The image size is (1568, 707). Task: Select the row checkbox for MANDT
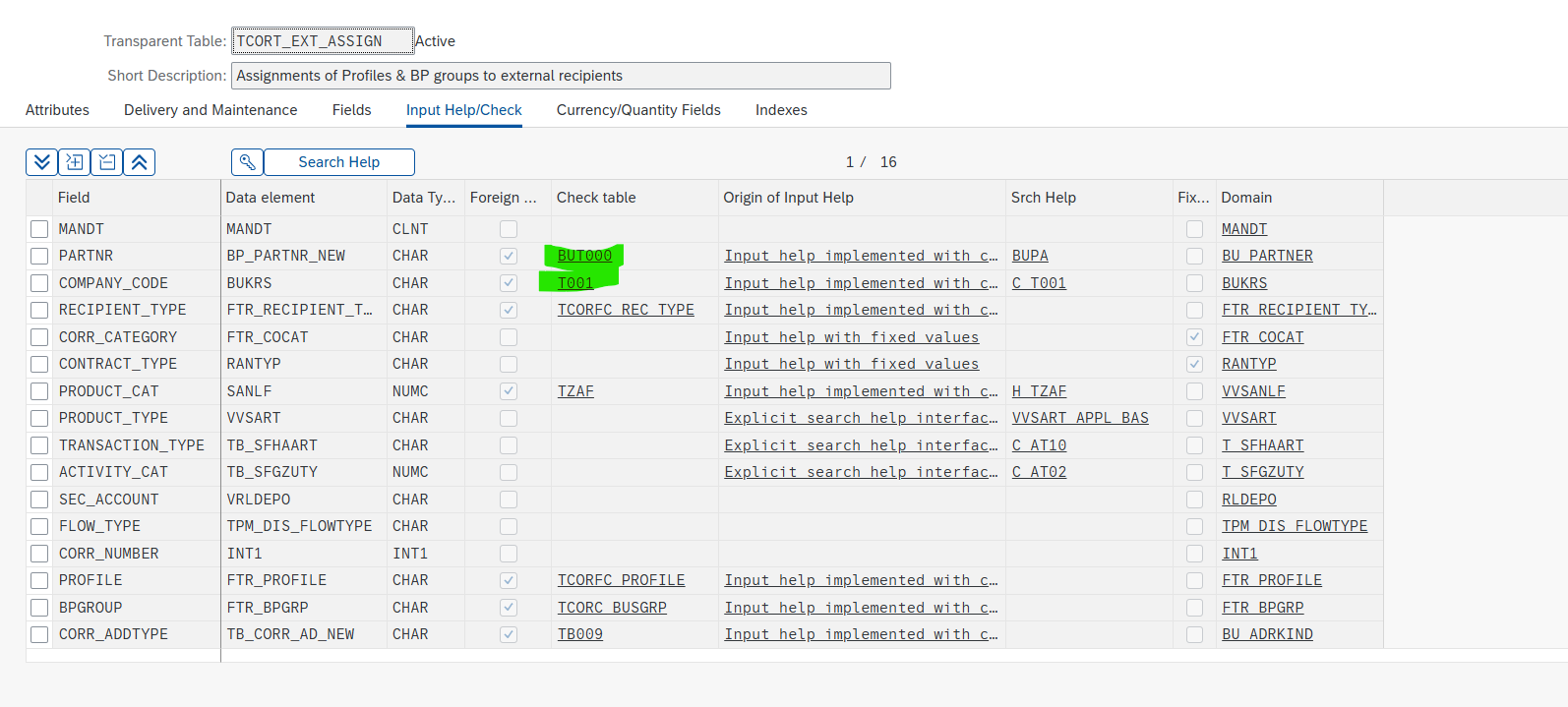coord(39,229)
